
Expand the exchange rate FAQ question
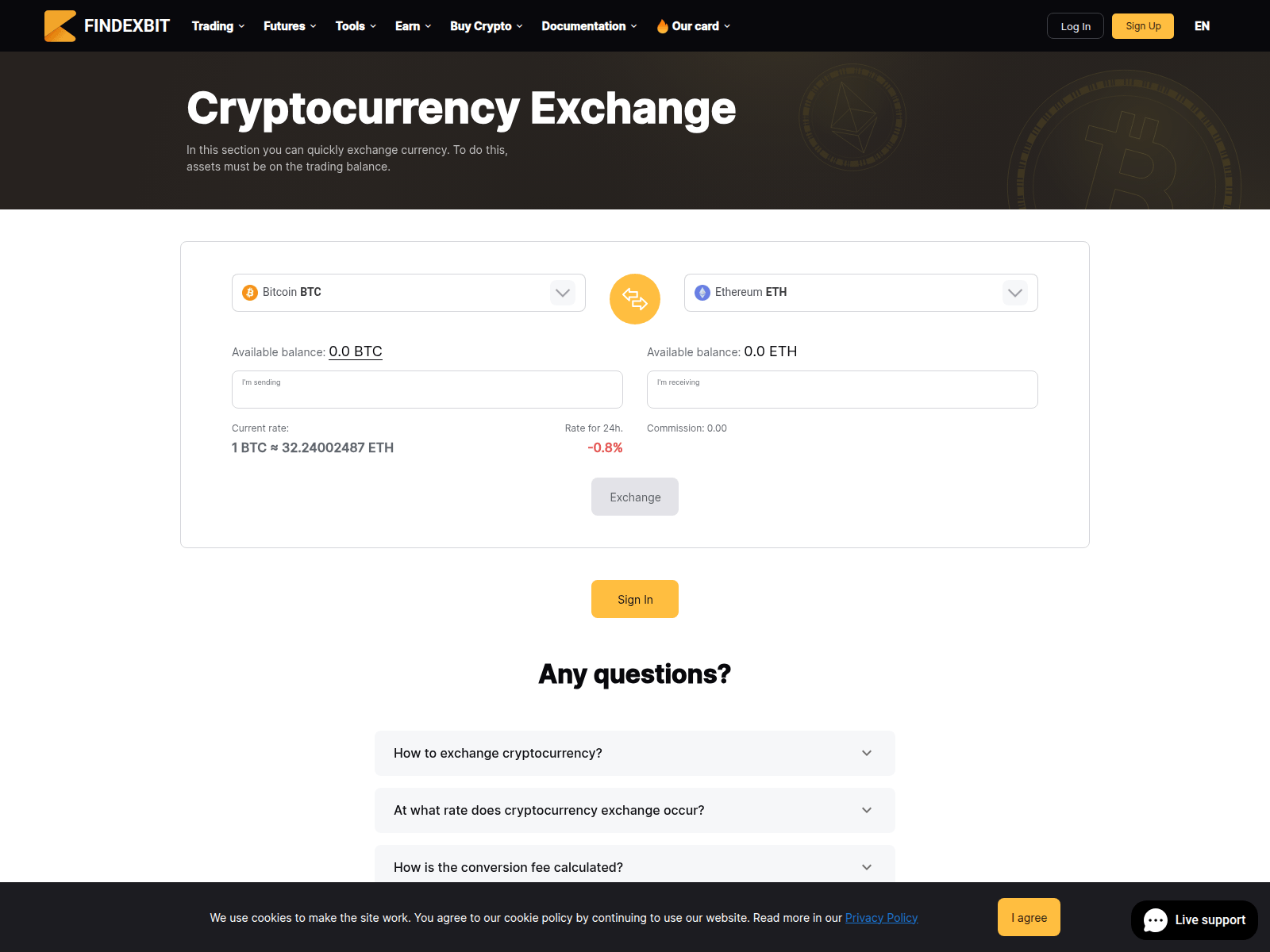(634, 810)
